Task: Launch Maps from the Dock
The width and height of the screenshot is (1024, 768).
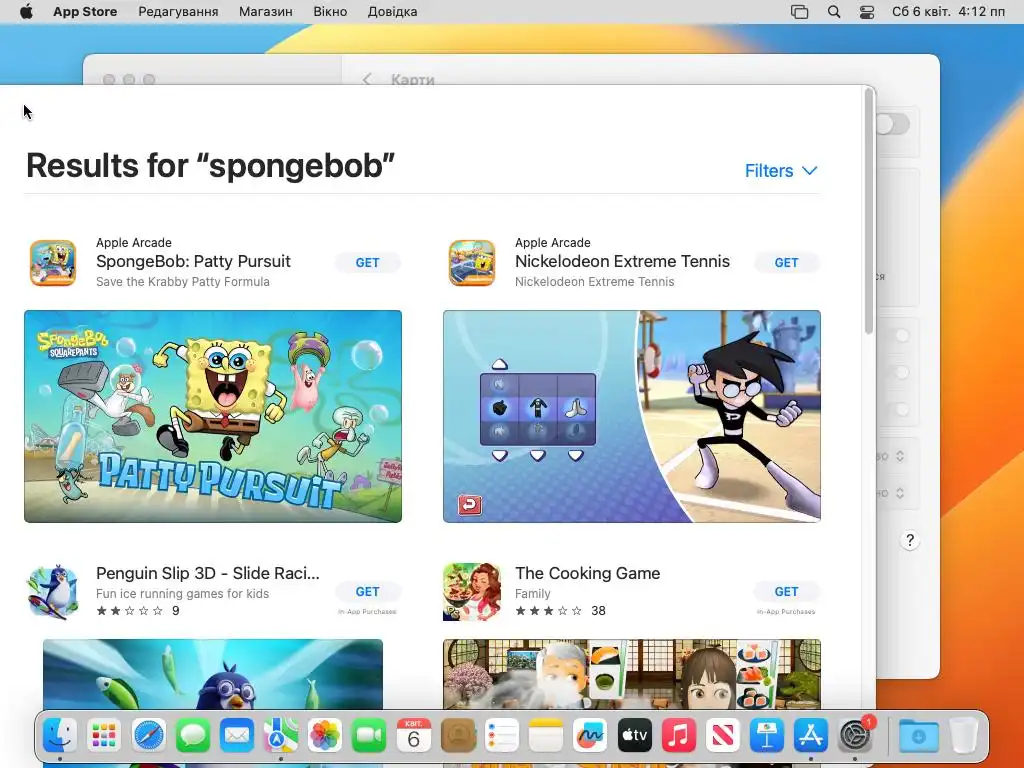Action: pos(281,736)
